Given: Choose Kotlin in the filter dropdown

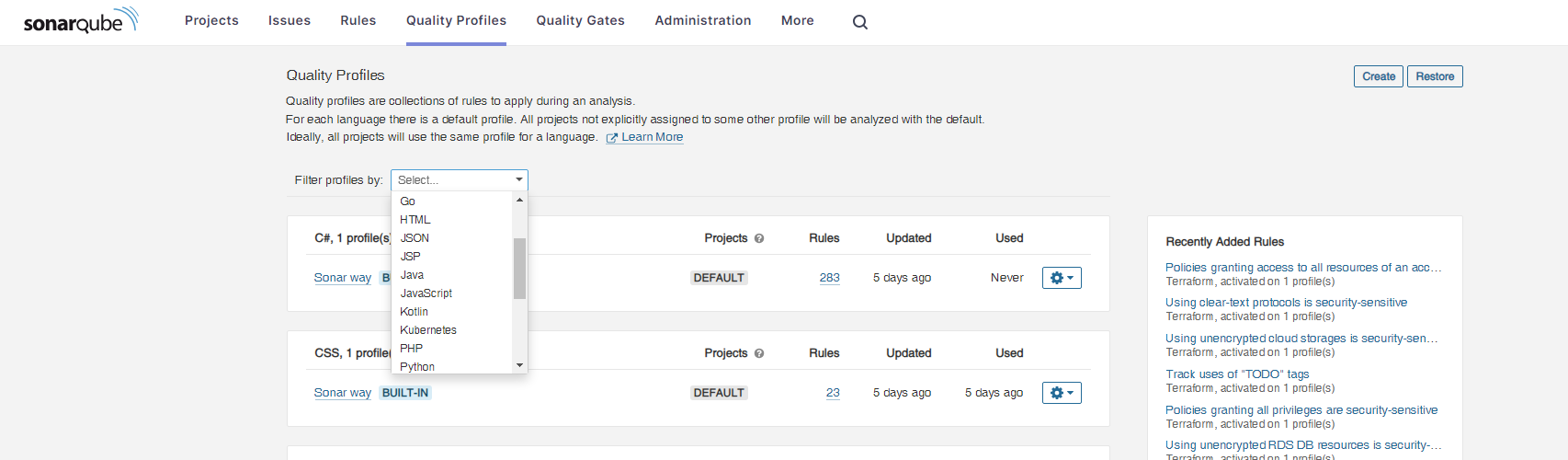Looking at the screenshot, I should pos(414,312).
